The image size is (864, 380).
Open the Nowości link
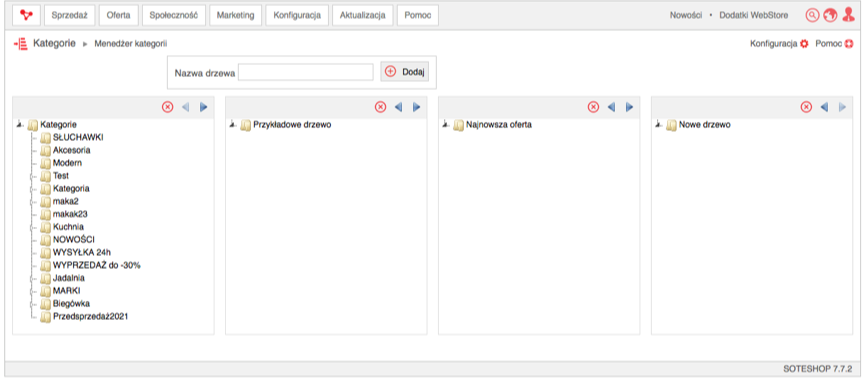point(685,15)
